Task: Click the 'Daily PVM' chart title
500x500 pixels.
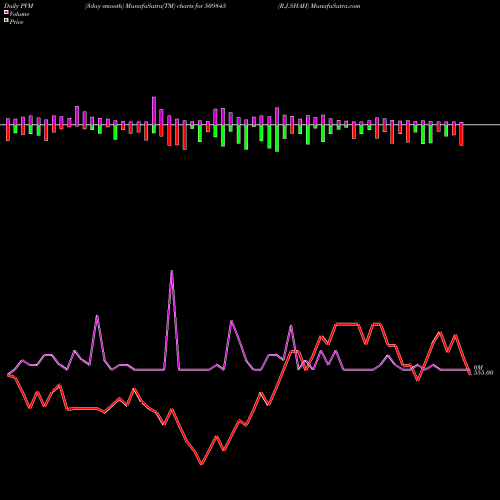Action: [x=19, y=6]
